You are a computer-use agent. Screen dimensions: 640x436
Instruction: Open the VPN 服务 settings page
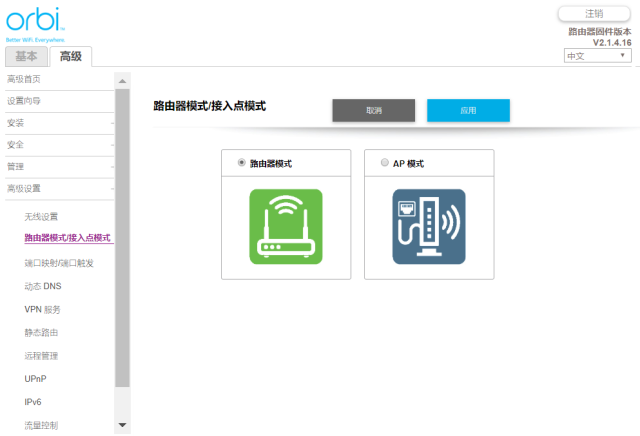(x=42, y=309)
